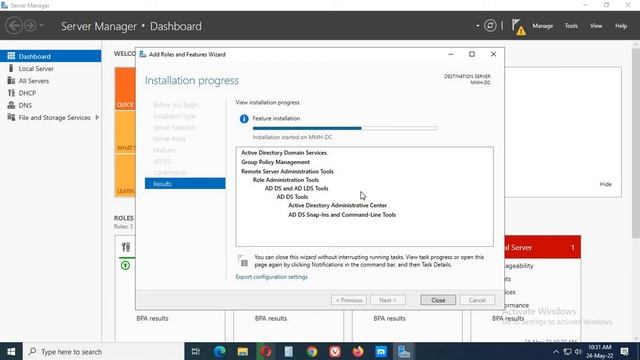The width and height of the screenshot is (640, 360).
Task: Expand File and Storage Services arrow
Action: [x=97, y=118]
